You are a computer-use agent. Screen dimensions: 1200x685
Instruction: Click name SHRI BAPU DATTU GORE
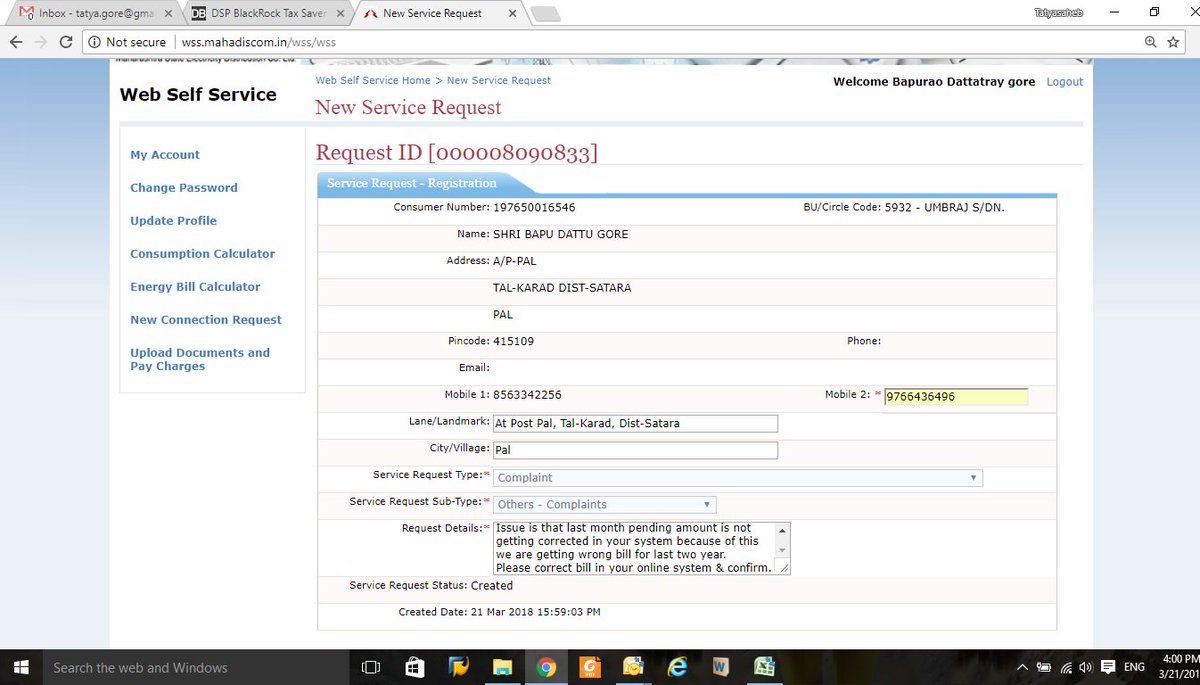pyautogui.click(x=561, y=234)
